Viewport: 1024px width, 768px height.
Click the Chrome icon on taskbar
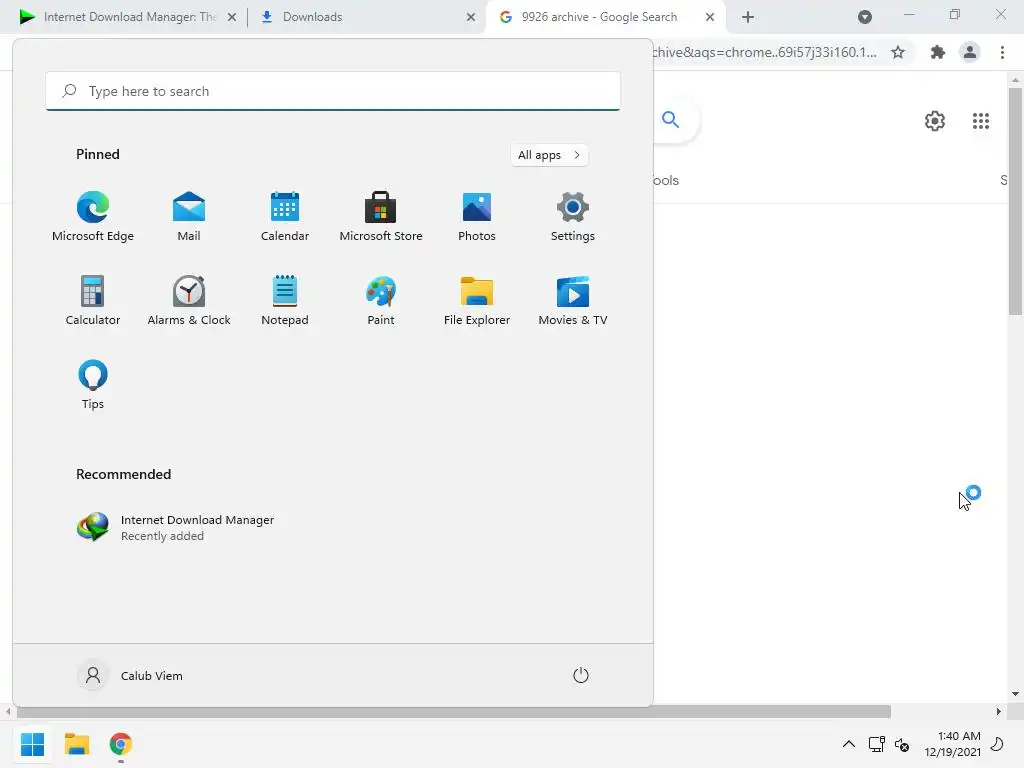(121, 744)
